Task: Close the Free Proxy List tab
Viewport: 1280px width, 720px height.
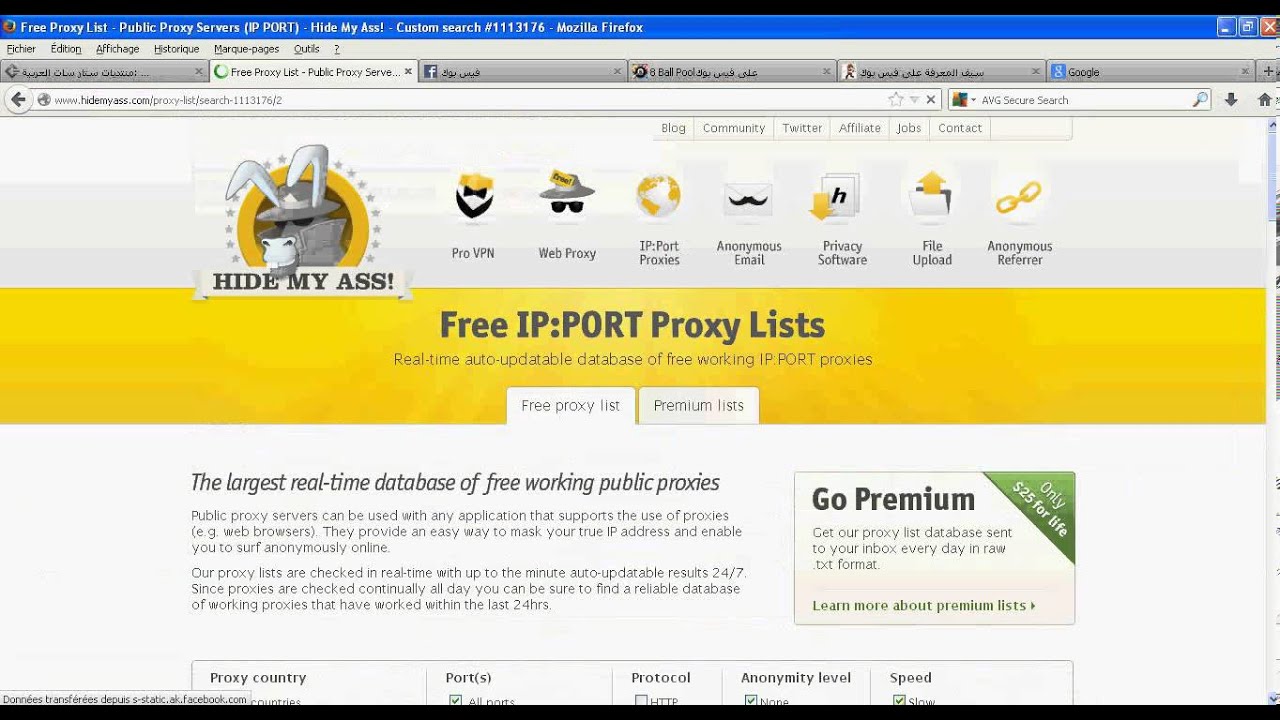Action: pos(408,71)
